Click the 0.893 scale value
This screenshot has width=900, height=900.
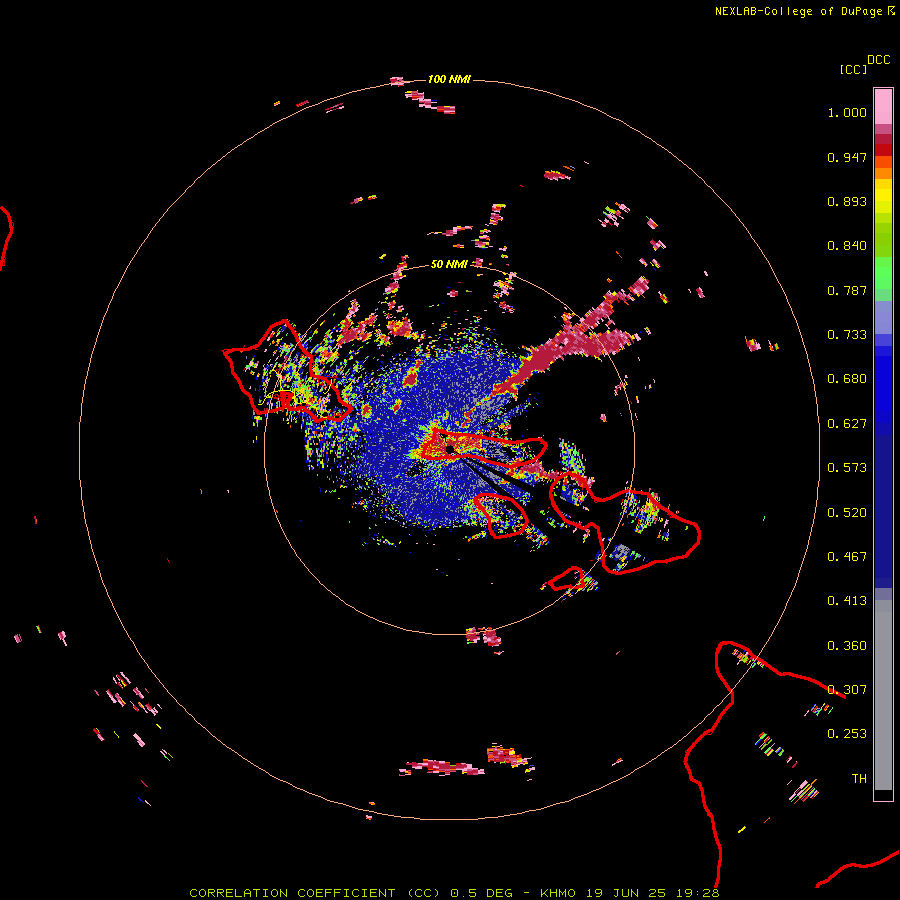pos(847,201)
